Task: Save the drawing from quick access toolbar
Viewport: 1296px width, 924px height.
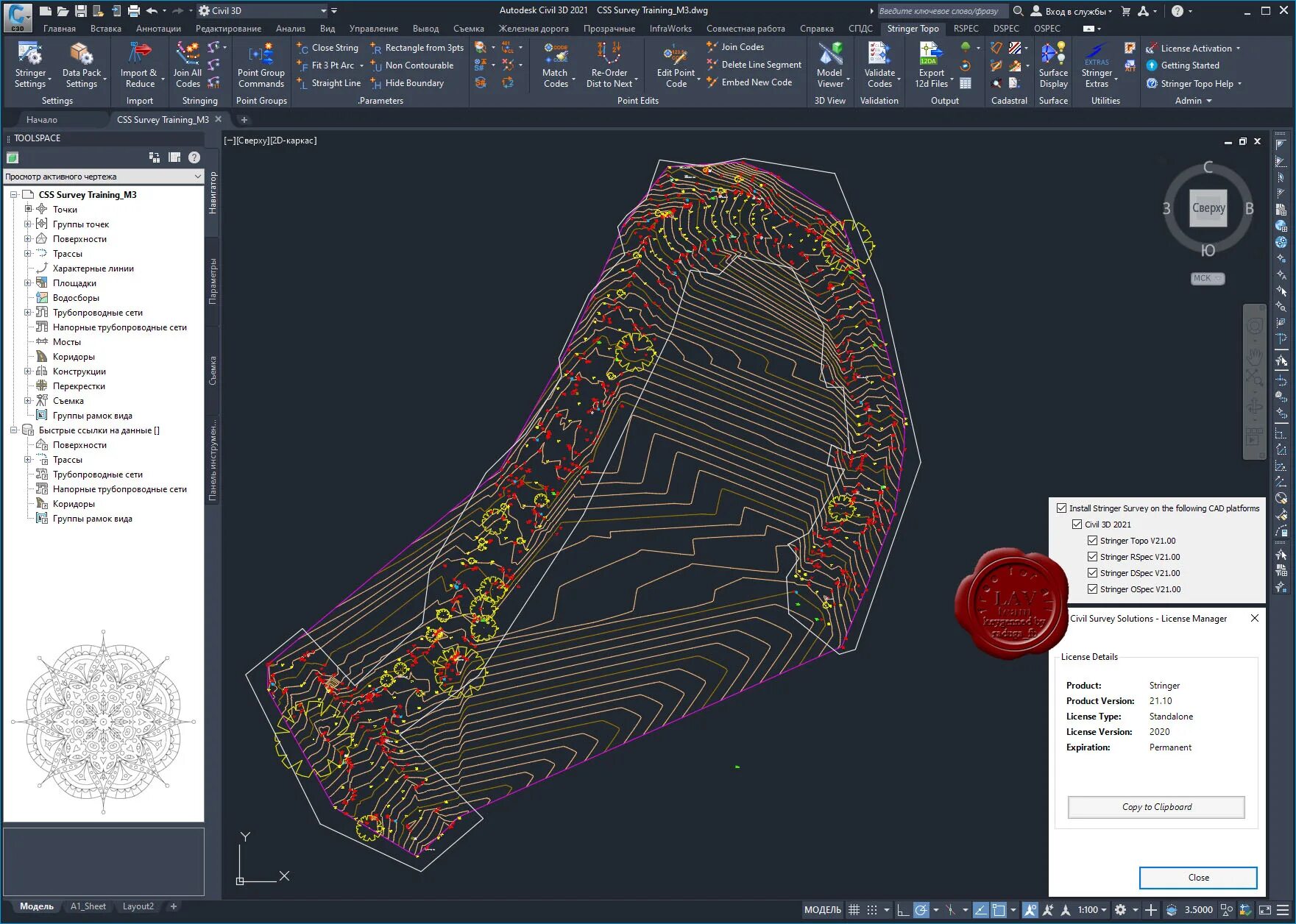Action: (81, 11)
